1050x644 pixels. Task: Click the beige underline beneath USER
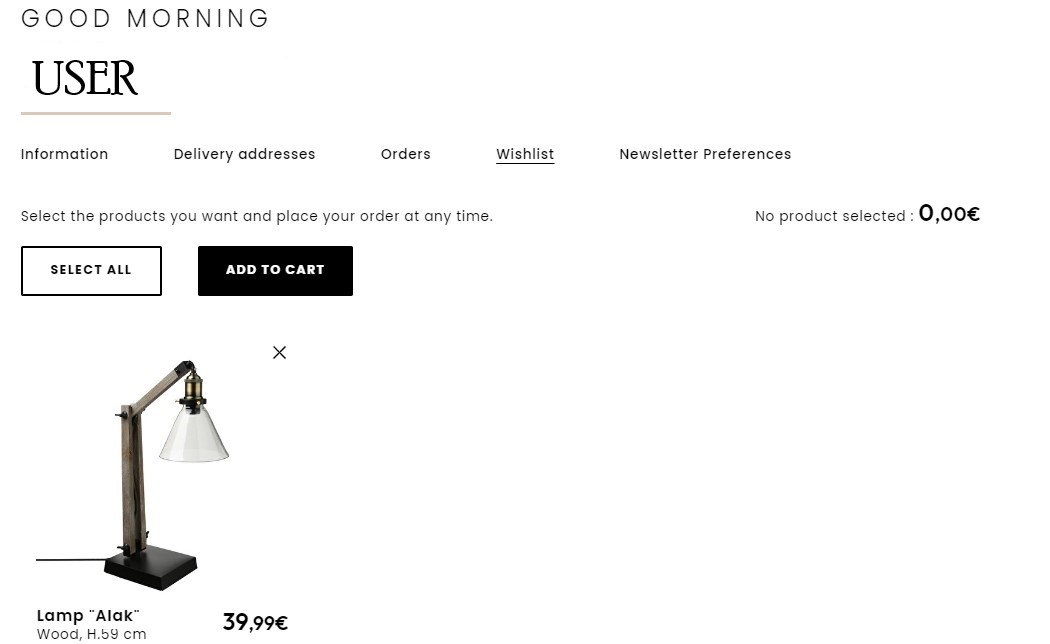[96, 113]
